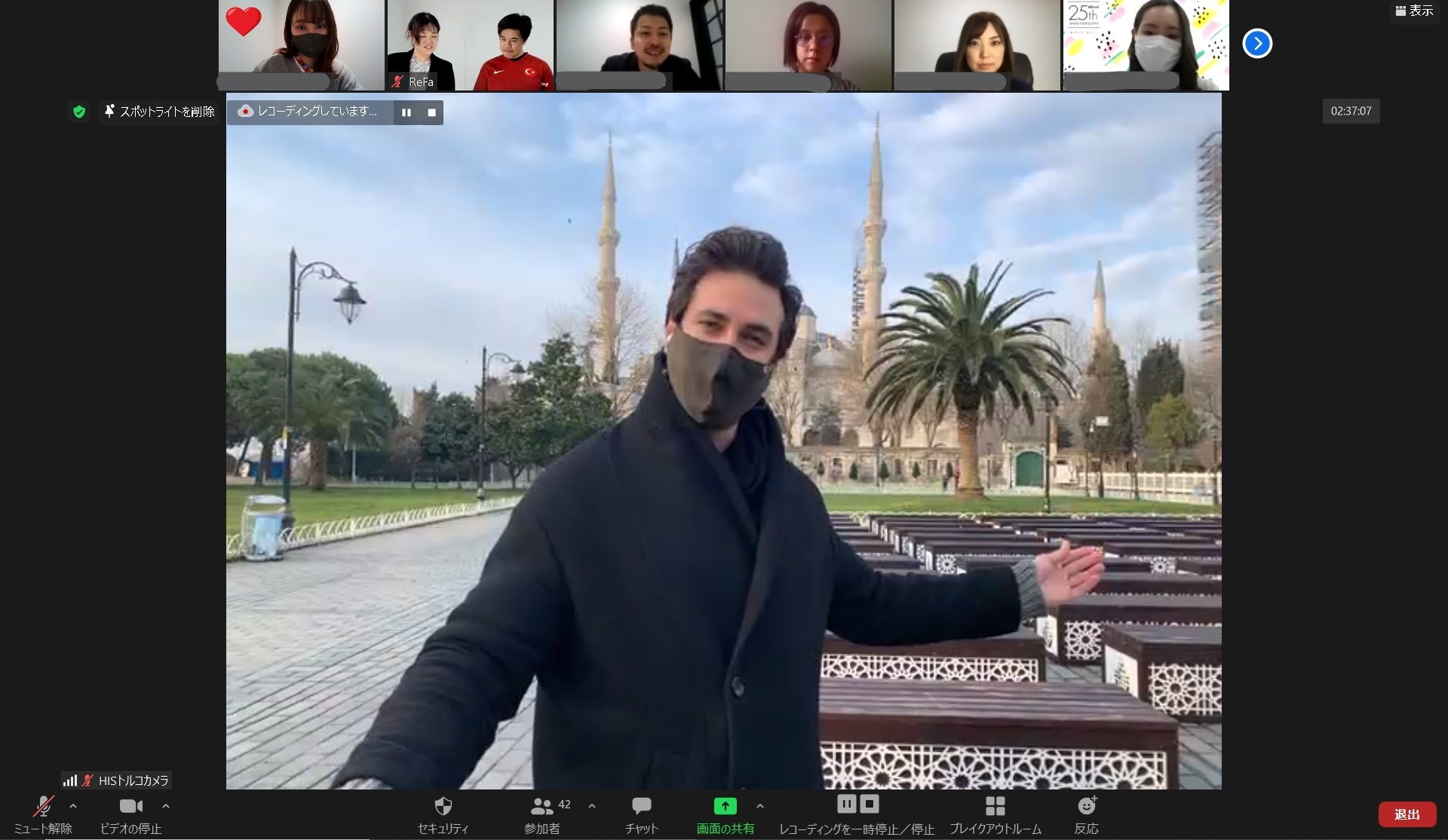Stop recording in bottom toolbar
This screenshot has width=1448, height=840.
point(870,804)
